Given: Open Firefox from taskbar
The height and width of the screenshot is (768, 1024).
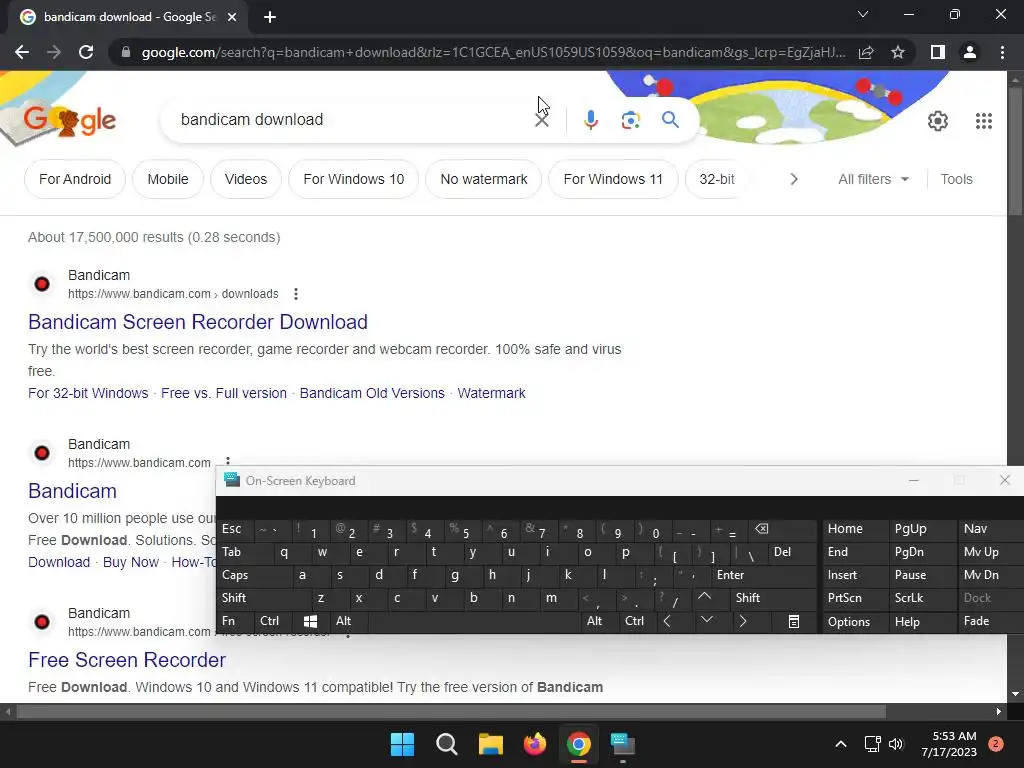Looking at the screenshot, I should [x=535, y=744].
